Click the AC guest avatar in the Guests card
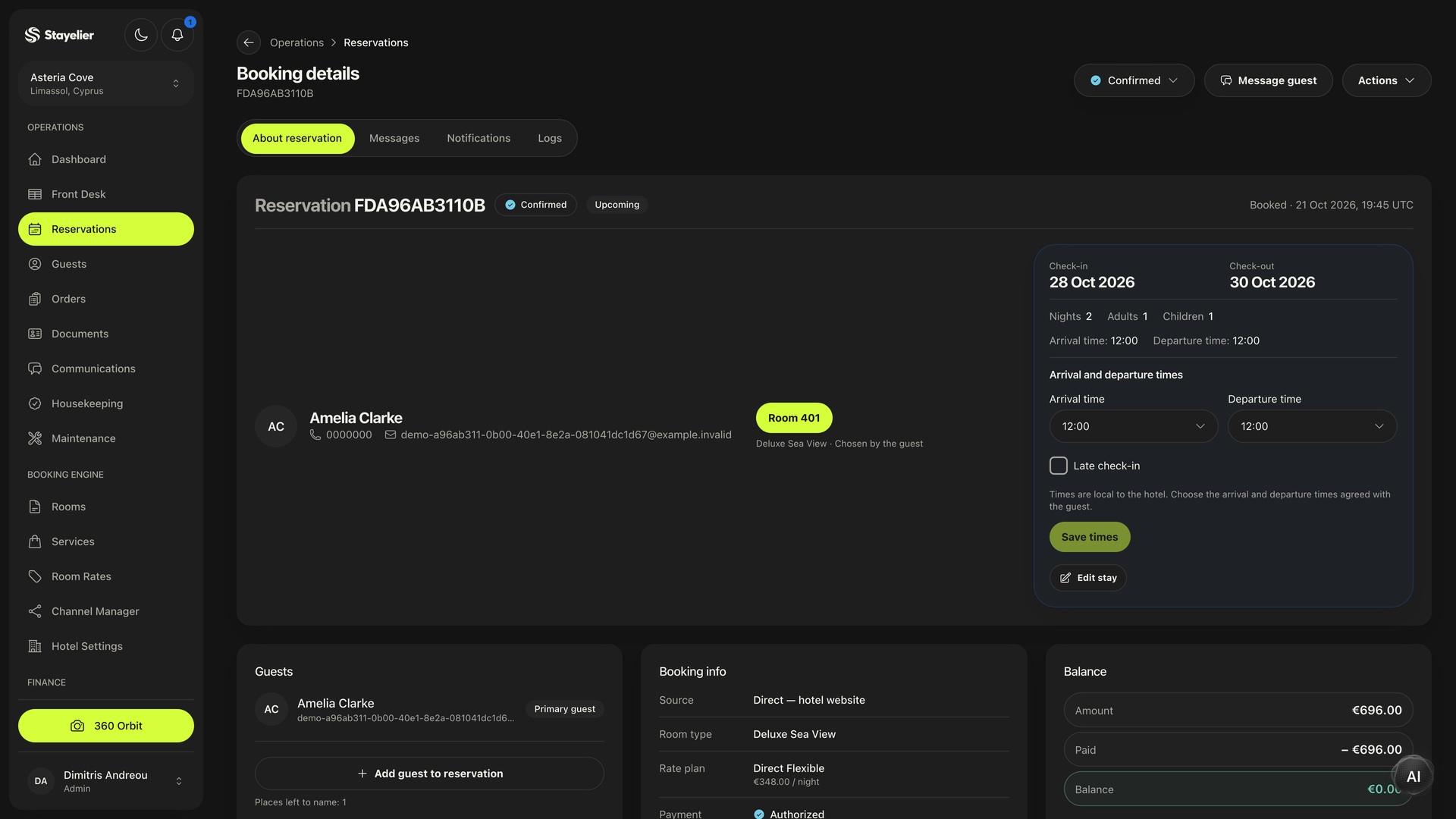 click(271, 709)
